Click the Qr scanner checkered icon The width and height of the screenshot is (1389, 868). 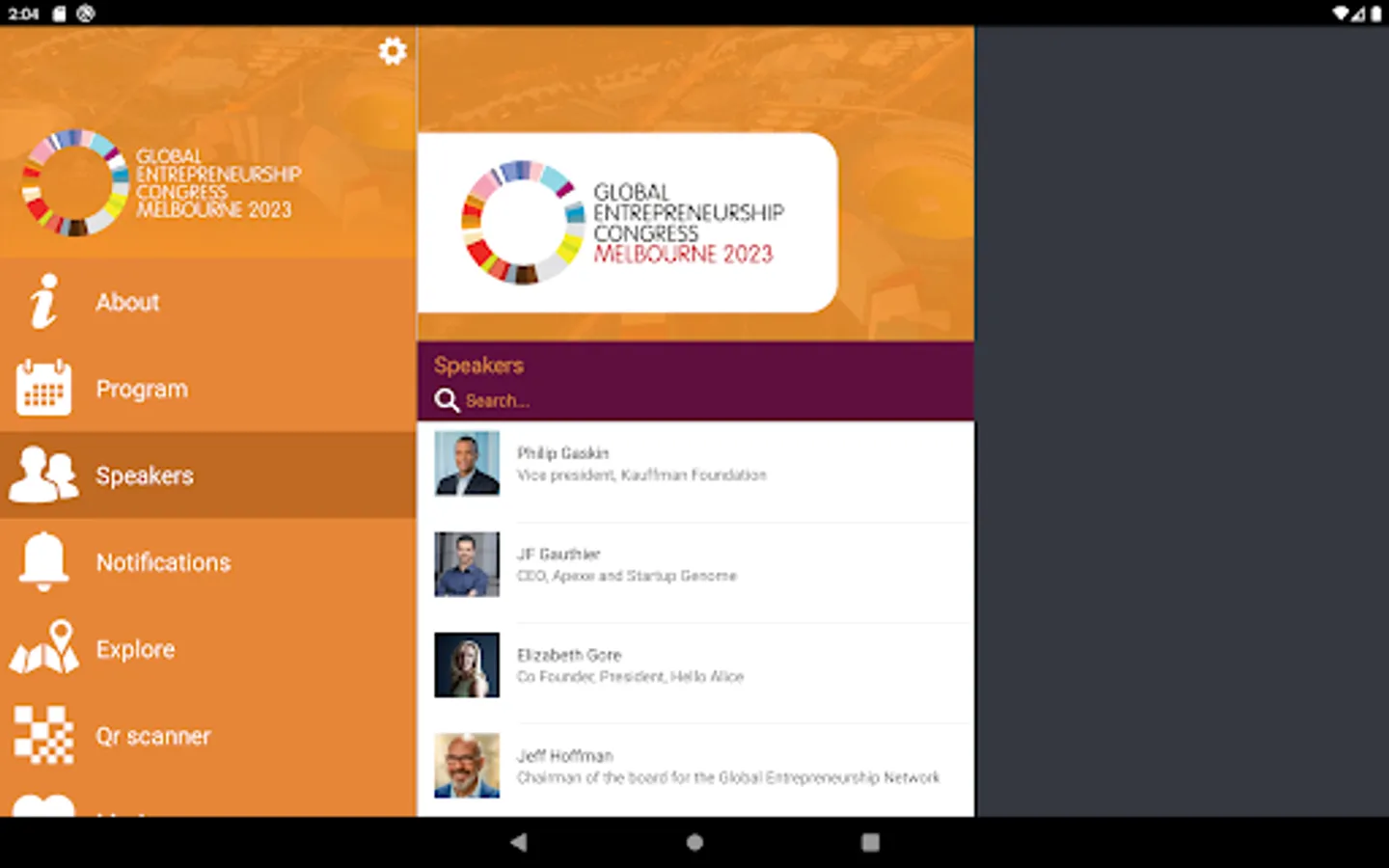(43, 735)
